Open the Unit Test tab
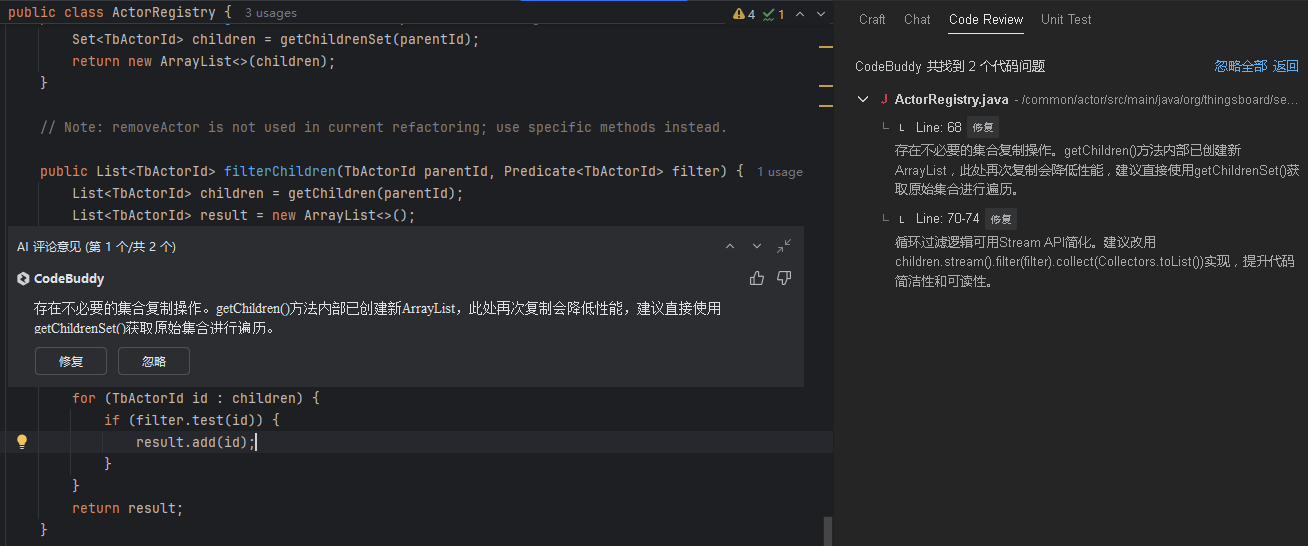Image resolution: width=1308 pixels, height=546 pixels. click(1066, 19)
